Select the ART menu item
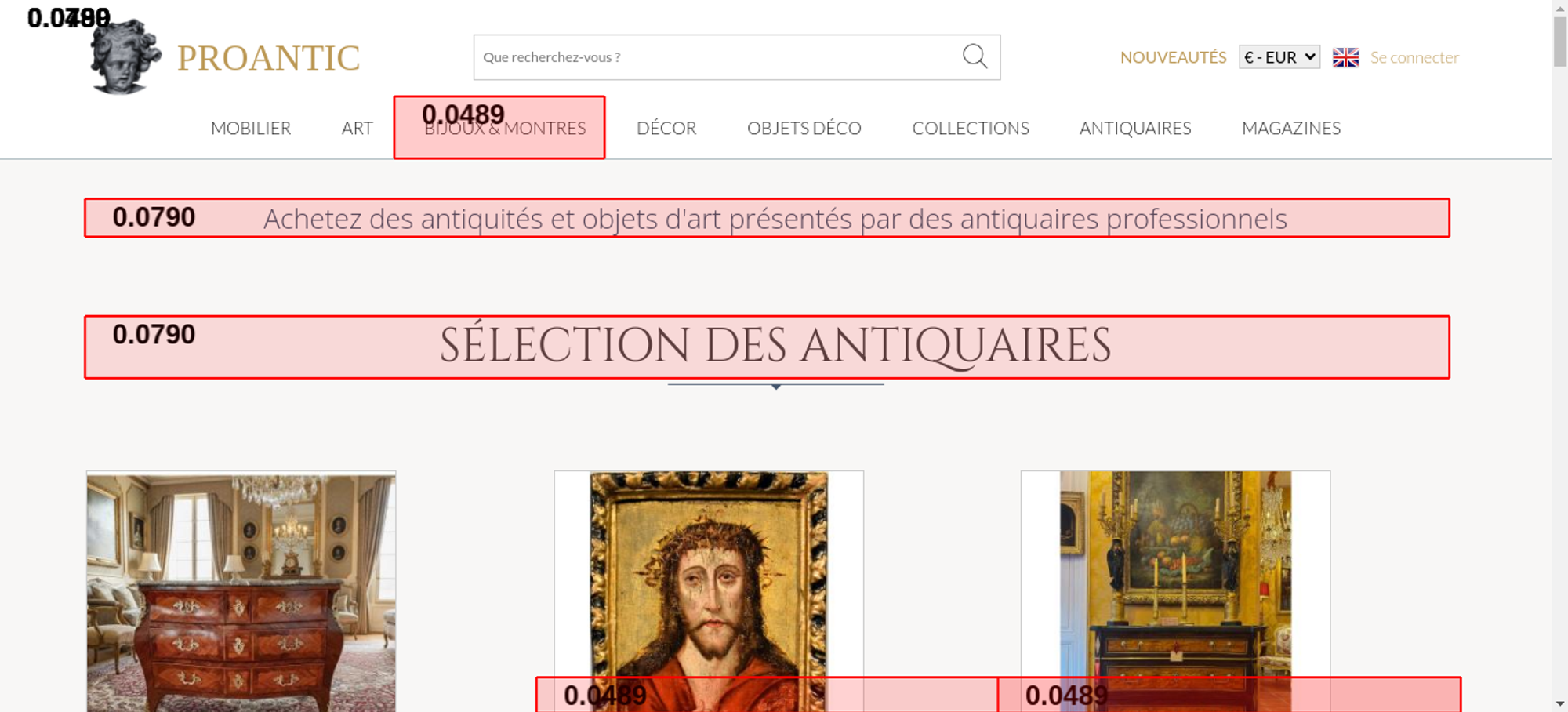The image size is (1568, 712). click(357, 128)
